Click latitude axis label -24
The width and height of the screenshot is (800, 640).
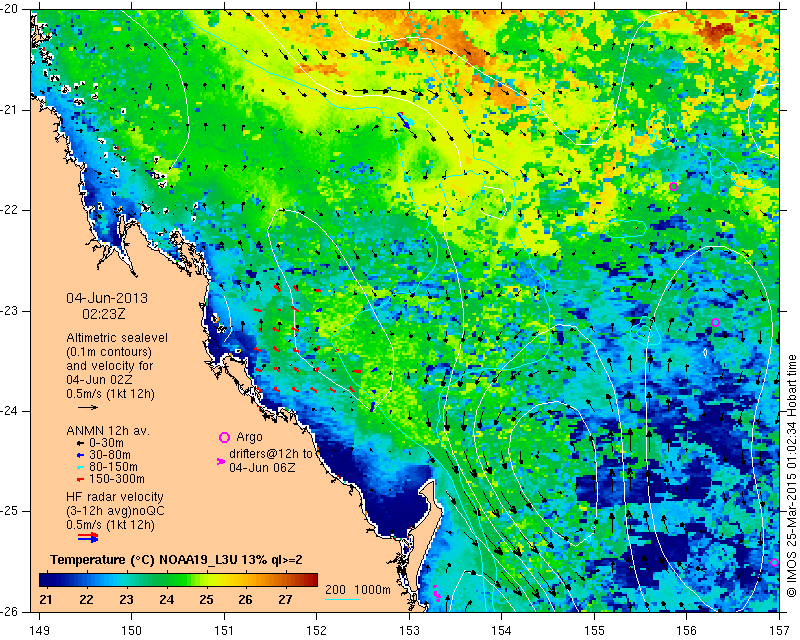(x=10, y=411)
